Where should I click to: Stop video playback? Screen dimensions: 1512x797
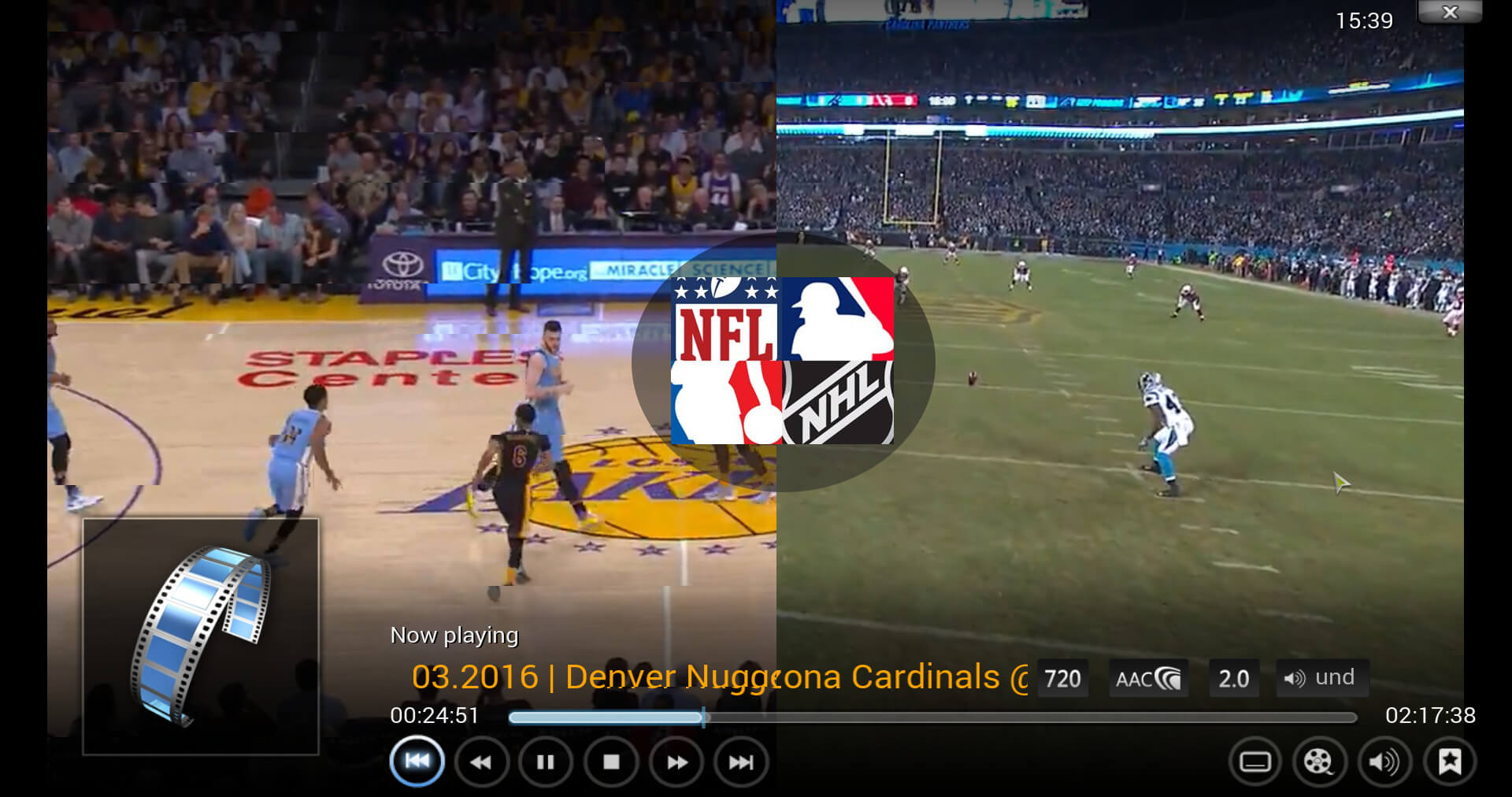click(x=611, y=762)
